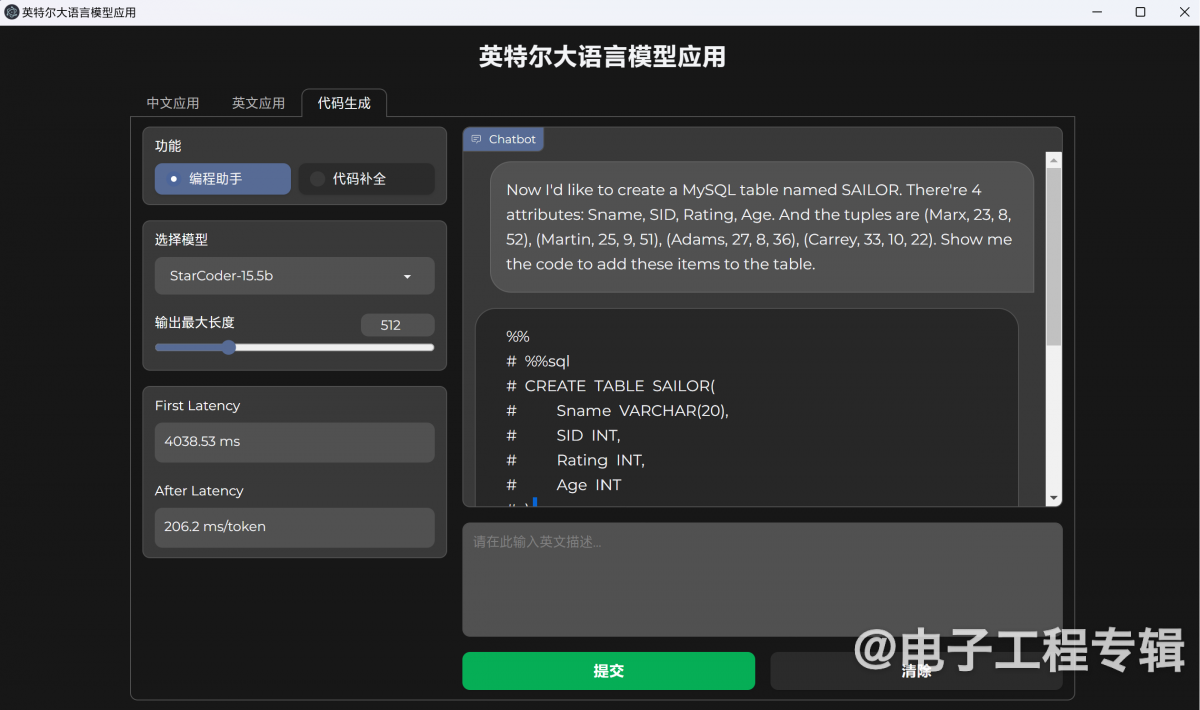Viewport: 1200px width, 710px height.
Task: Select the 编程助手 radio option
Action: (222, 179)
